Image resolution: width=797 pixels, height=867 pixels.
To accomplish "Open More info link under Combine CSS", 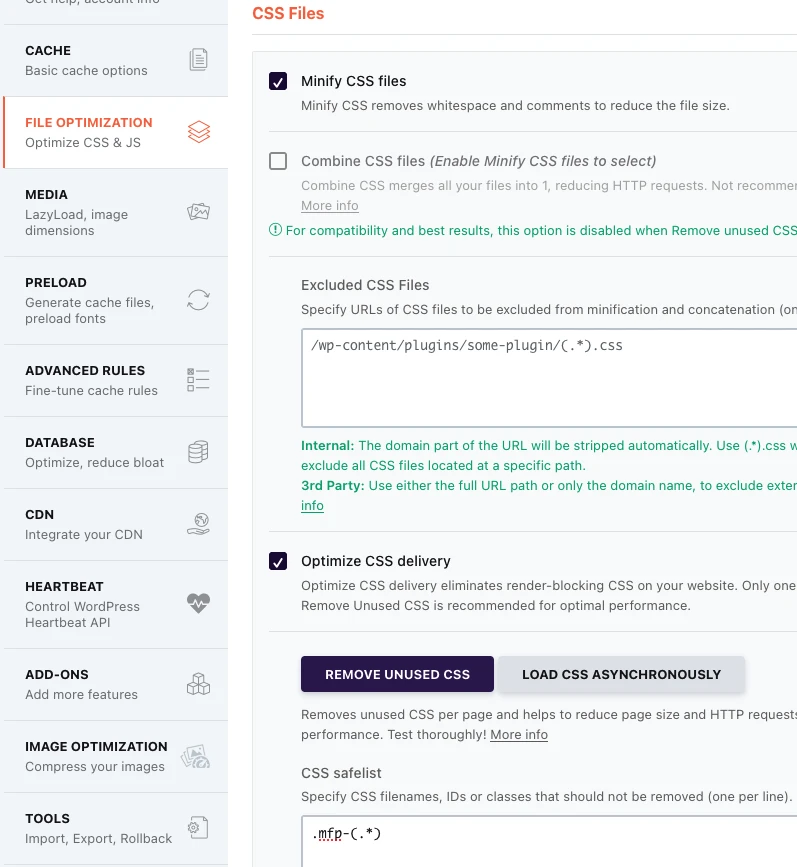I will (x=329, y=206).
